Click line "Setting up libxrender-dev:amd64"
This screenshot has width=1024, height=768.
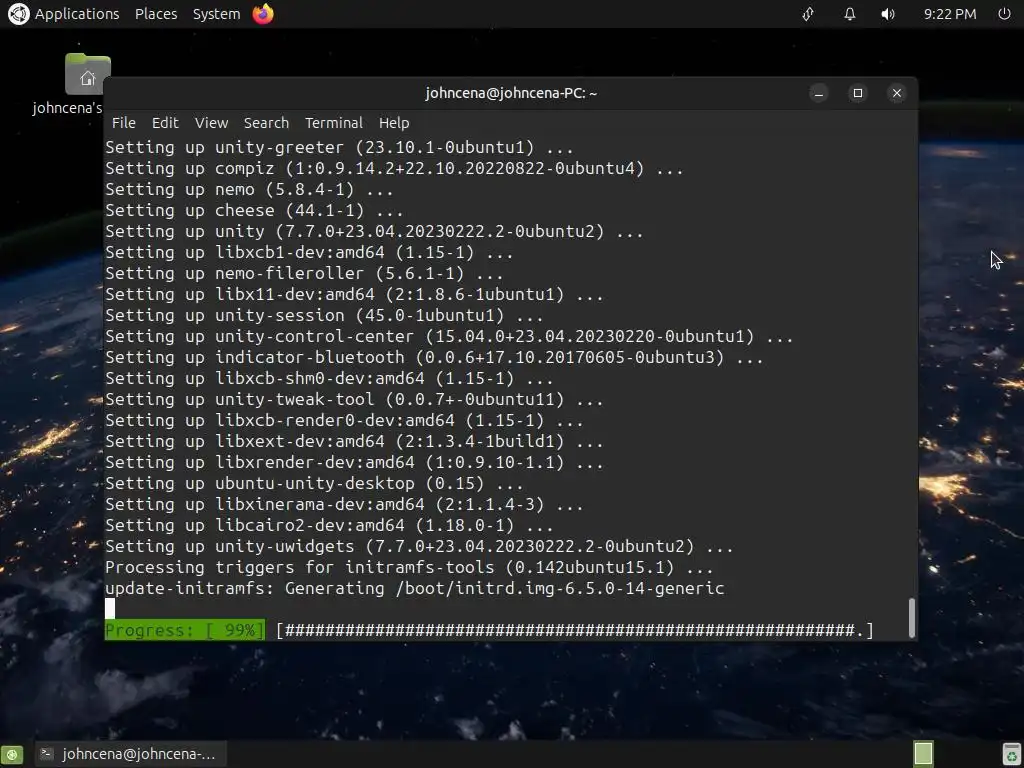[x=355, y=462]
